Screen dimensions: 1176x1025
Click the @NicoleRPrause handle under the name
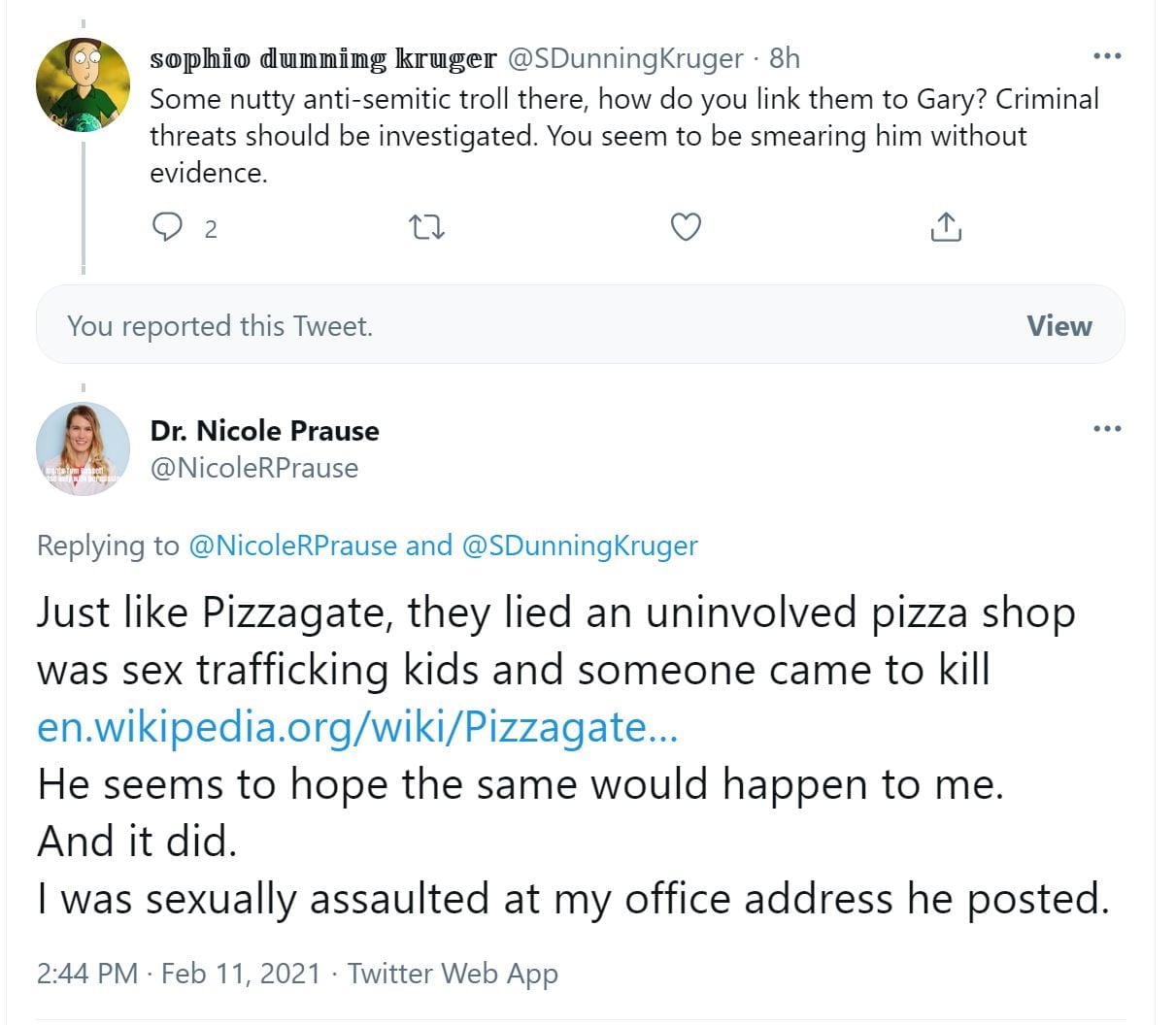[x=254, y=468]
